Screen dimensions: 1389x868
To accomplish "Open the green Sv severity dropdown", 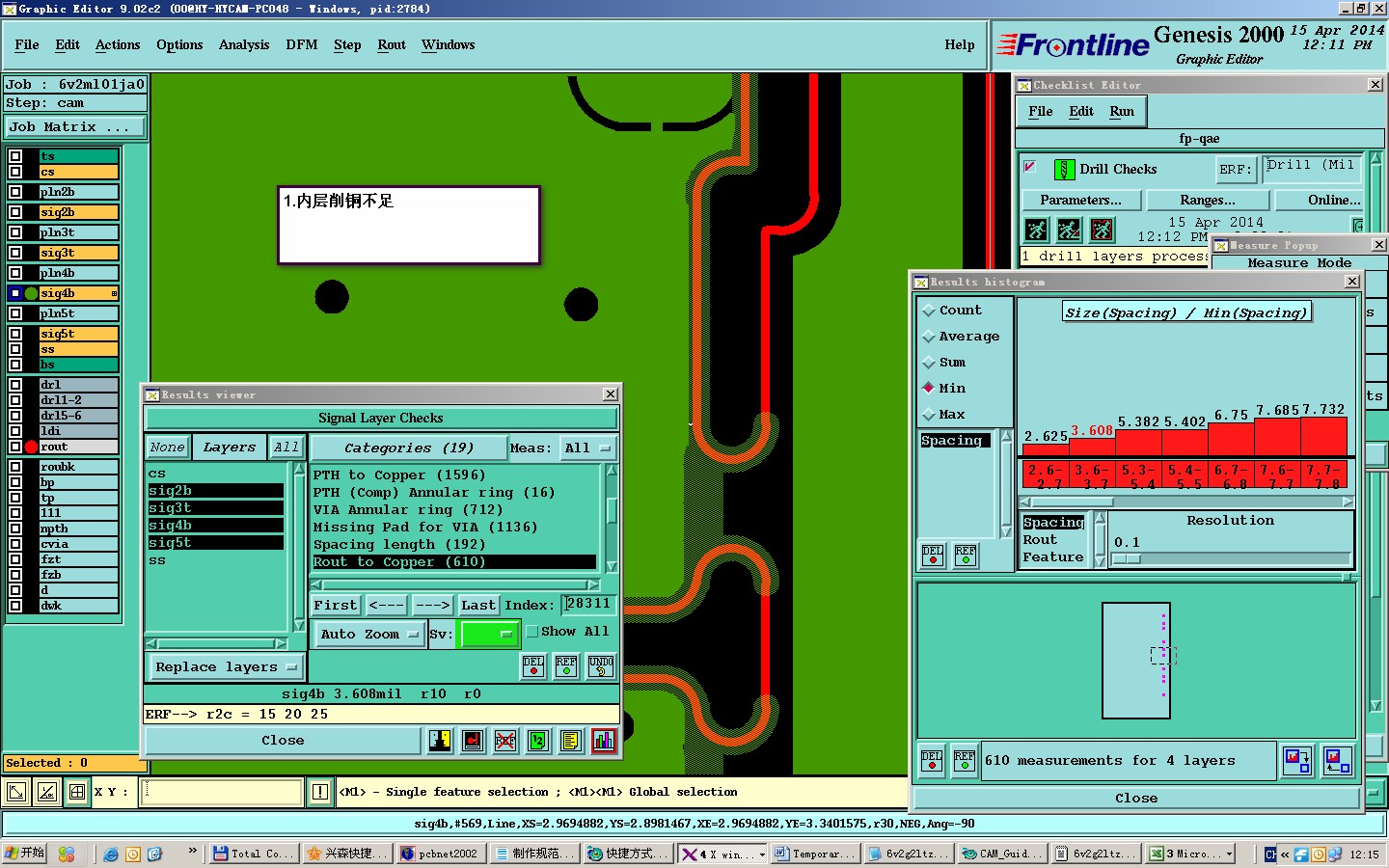I will click(x=490, y=635).
